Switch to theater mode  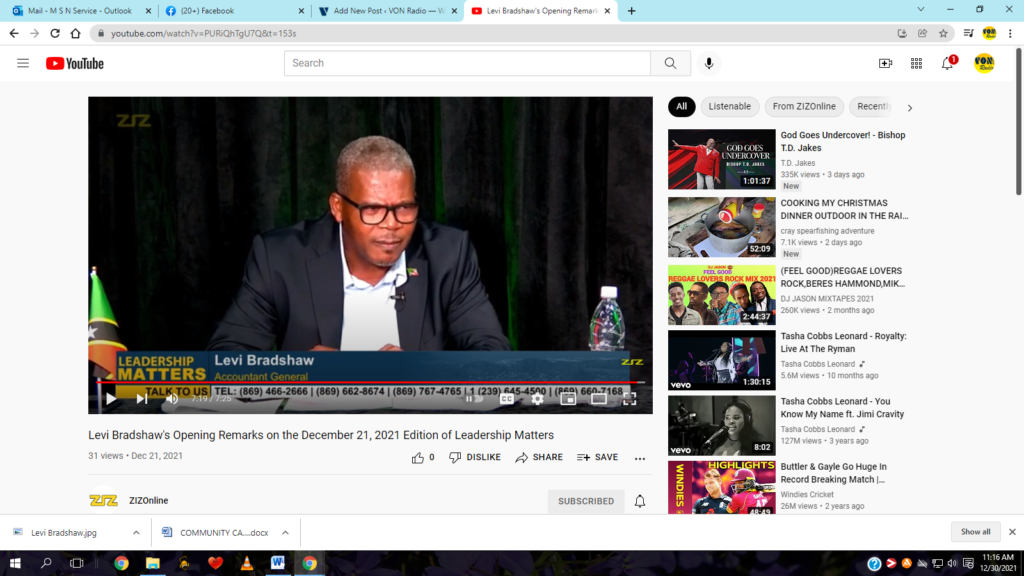(599, 398)
